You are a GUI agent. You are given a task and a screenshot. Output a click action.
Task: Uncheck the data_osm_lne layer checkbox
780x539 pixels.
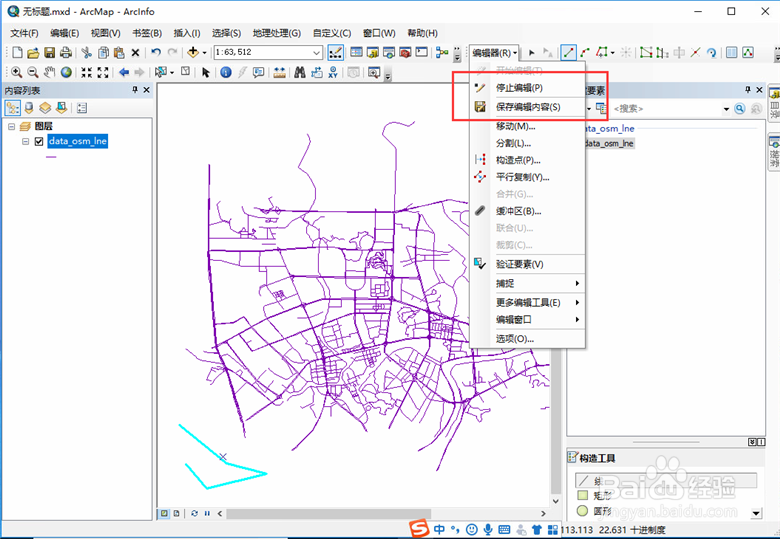tap(39, 142)
